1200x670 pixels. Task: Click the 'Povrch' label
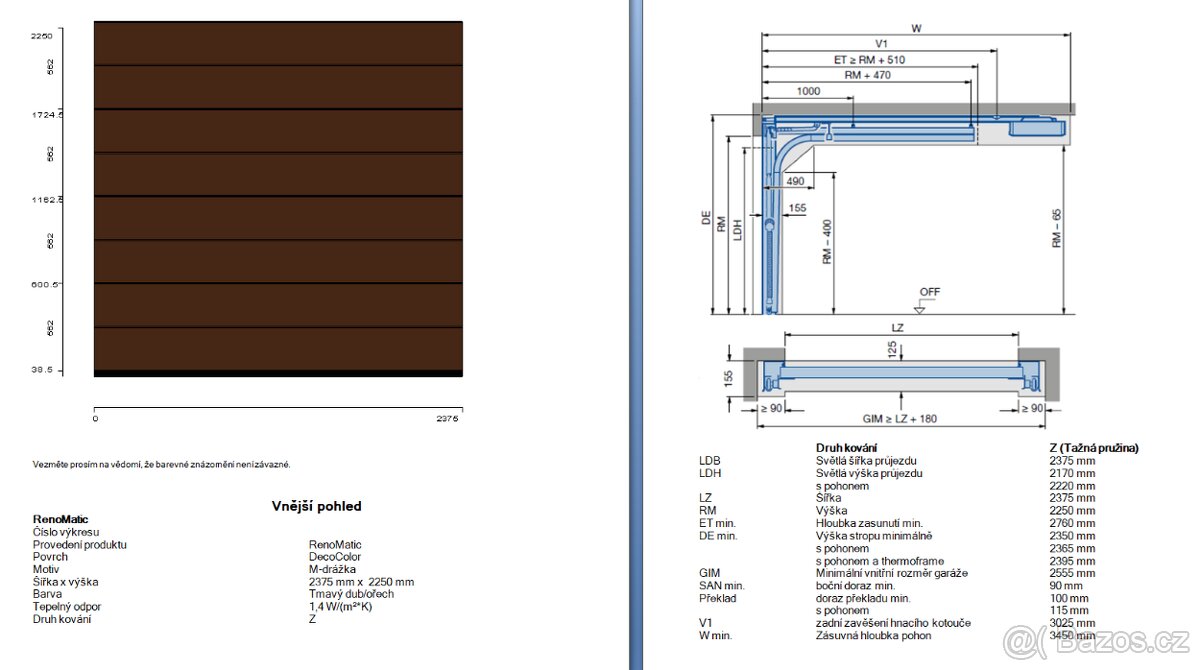coord(49,557)
